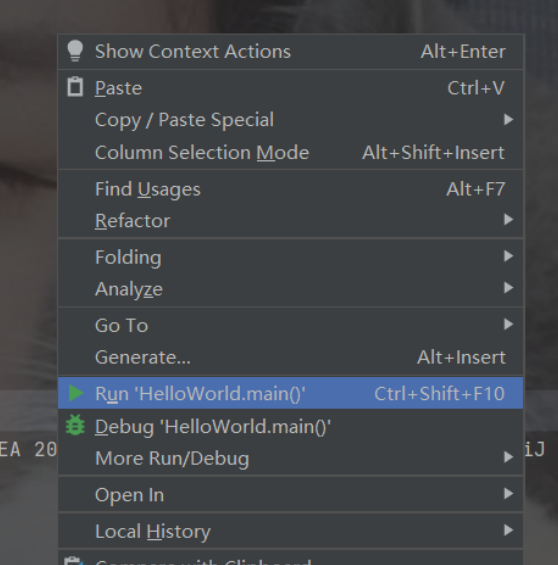
Task: Expand the Refactor submenu arrow
Action: tap(508, 219)
